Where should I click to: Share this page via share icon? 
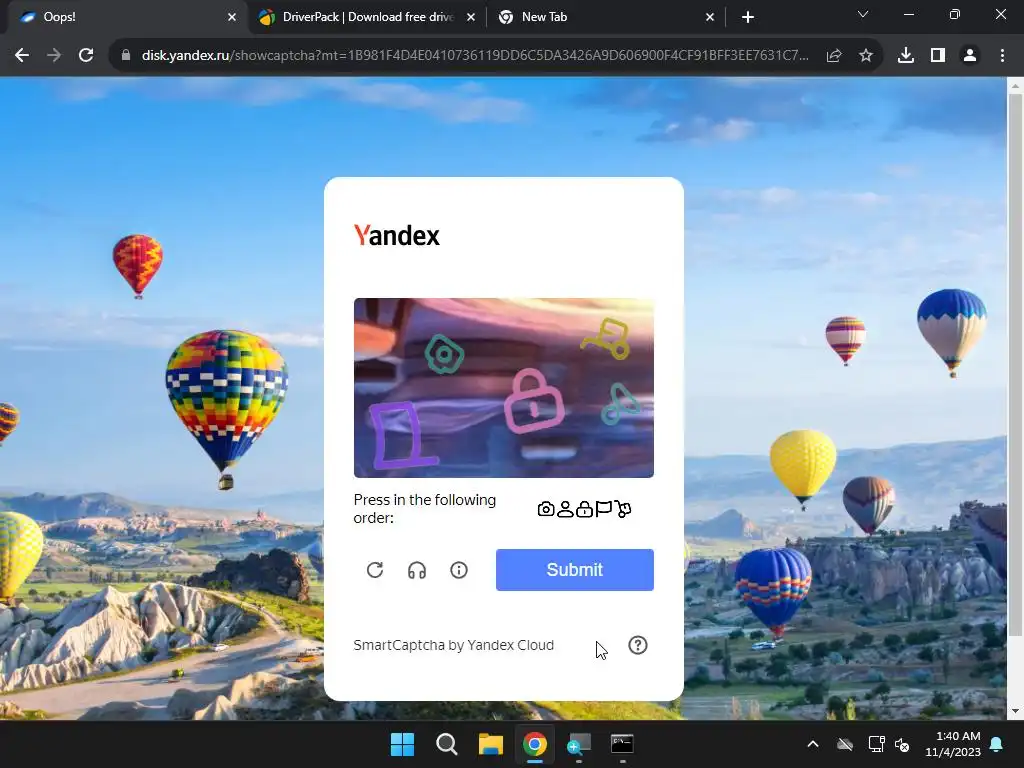834,56
